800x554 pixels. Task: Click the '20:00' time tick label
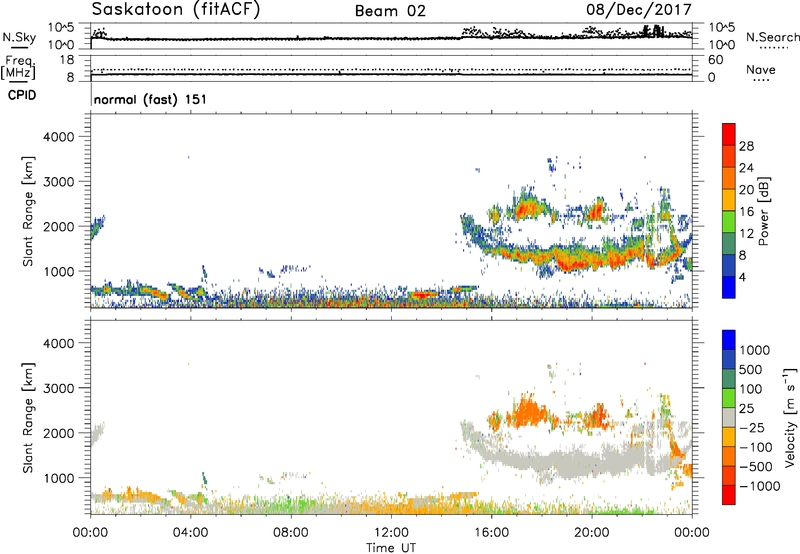(591, 533)
